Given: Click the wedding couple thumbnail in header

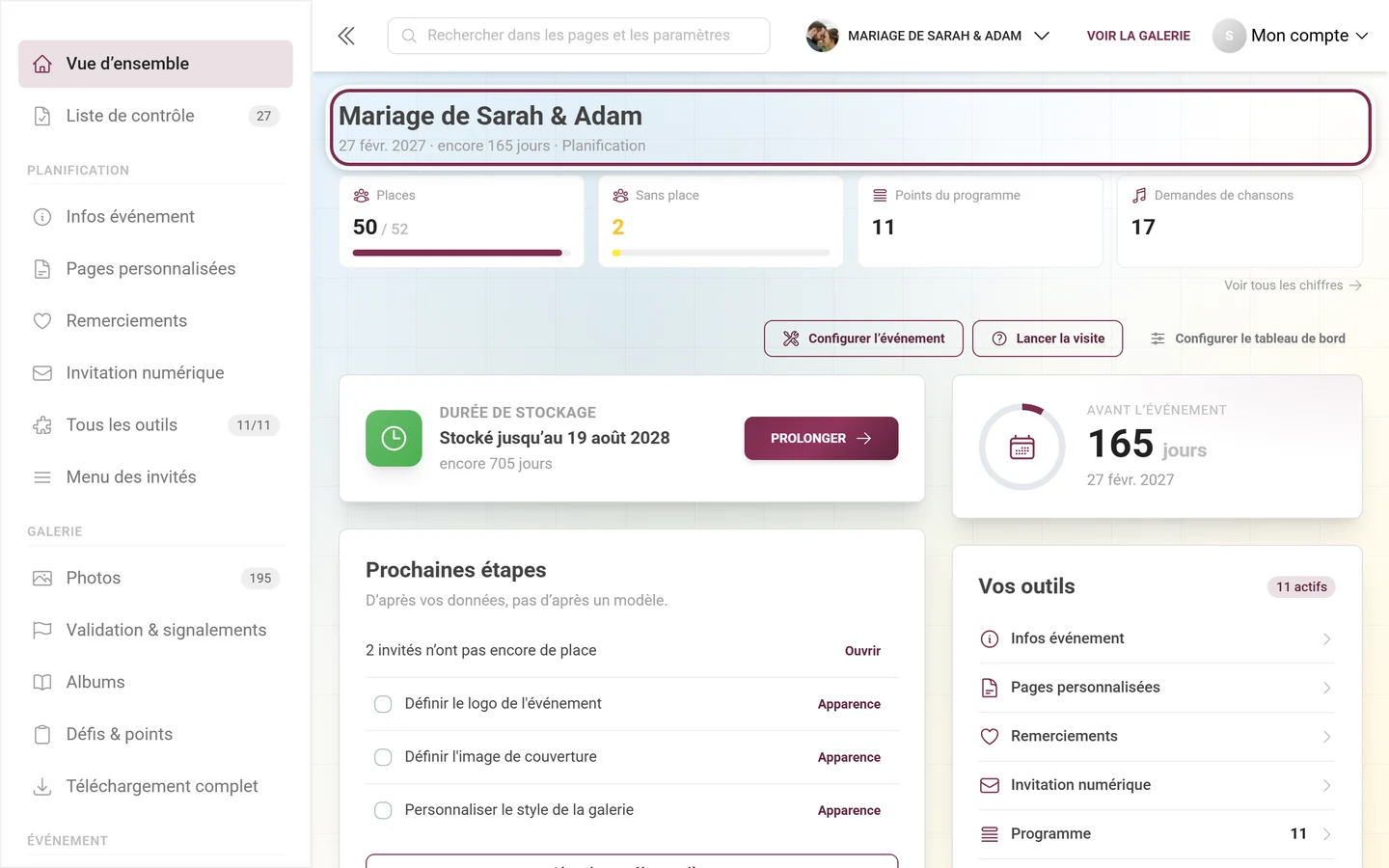Looking at the screenshot, I should click(822, 36).
